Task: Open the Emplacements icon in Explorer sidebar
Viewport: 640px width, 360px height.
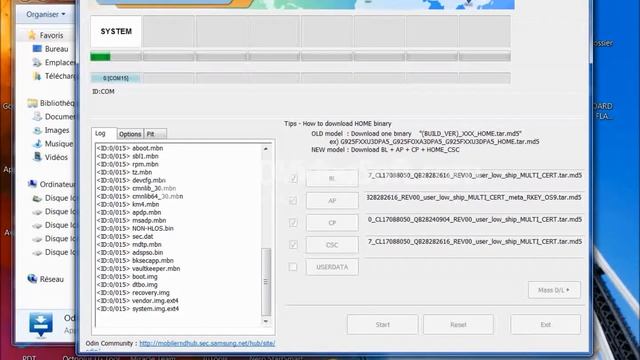Action: pyautogui.click(x=37, y=62)
